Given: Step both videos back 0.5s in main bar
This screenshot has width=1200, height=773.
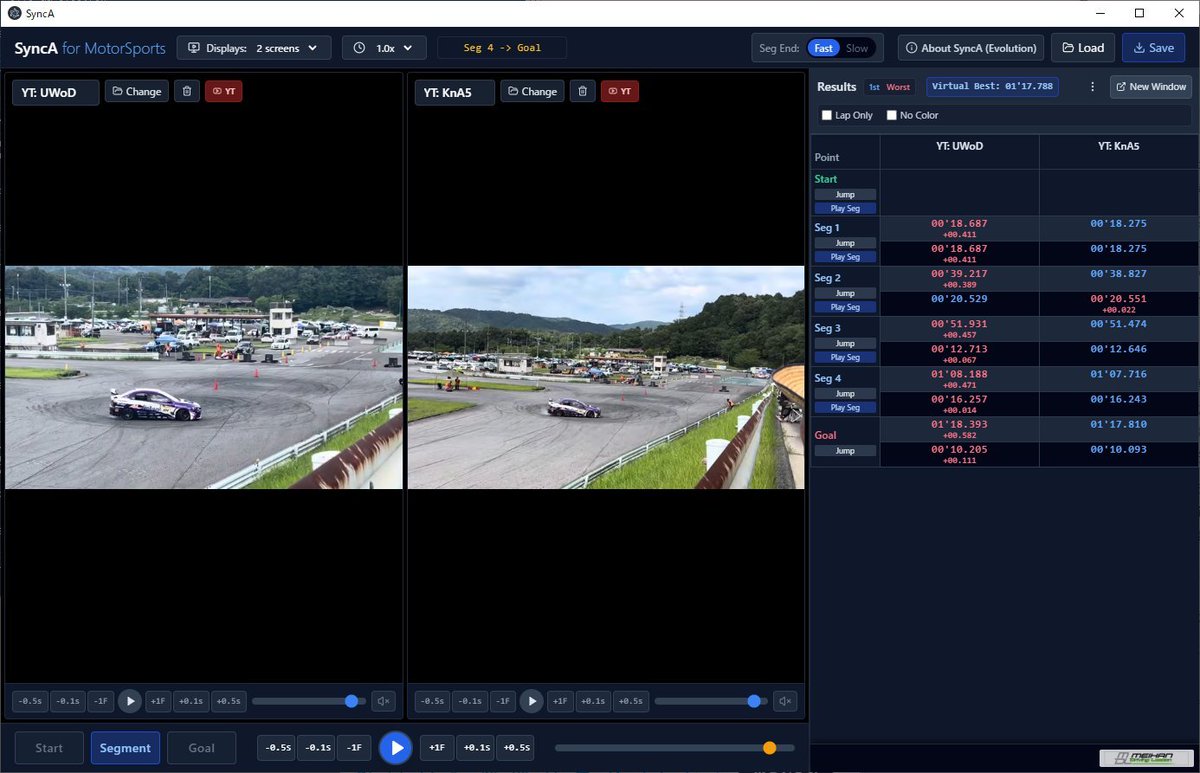Looking at the screenshot, I should [277, 747].
